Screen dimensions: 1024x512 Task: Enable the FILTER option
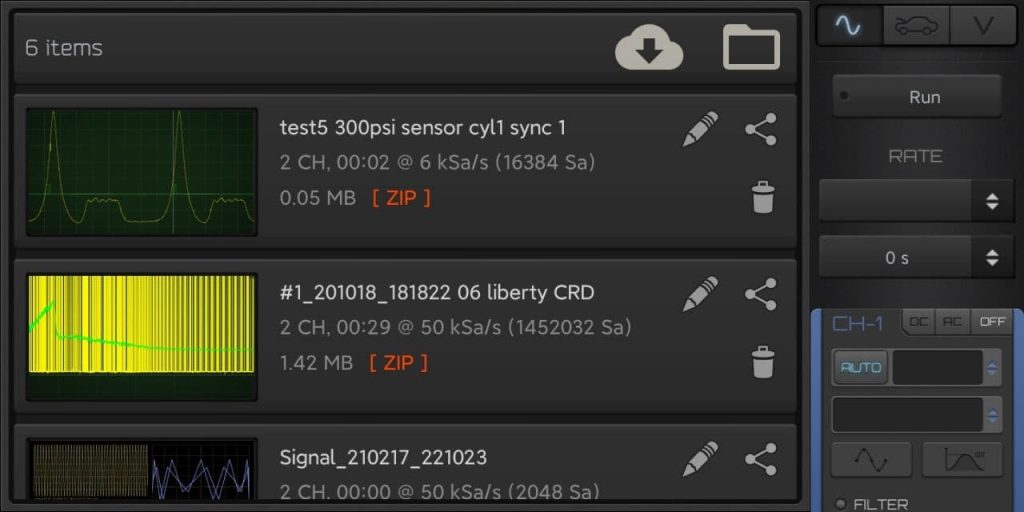point(843,503)
